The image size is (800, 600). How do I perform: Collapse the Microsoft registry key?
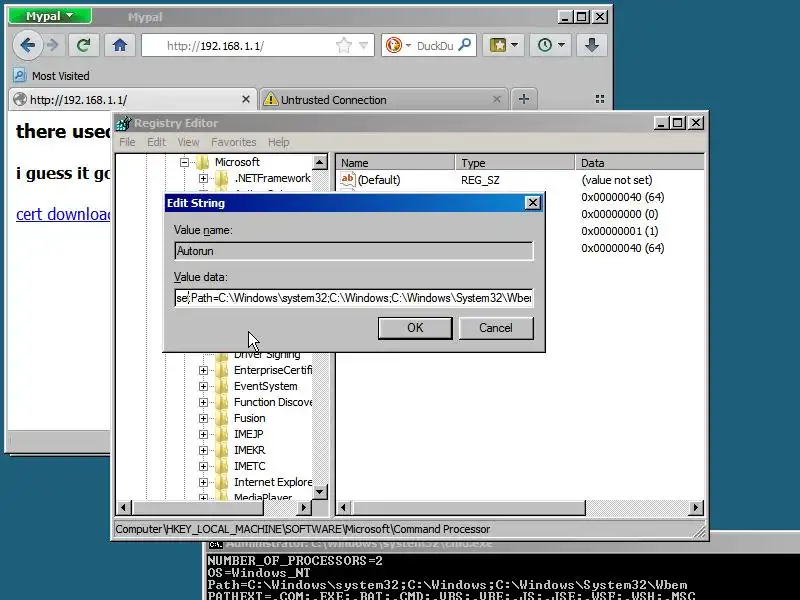coord(184,162)
